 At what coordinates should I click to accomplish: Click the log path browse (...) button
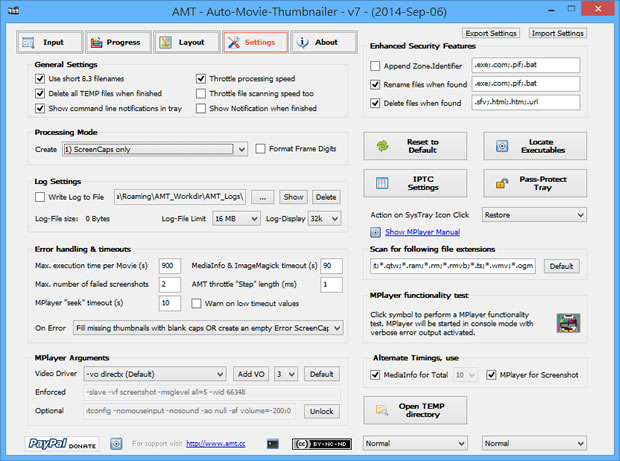click(x=263, y=197)
